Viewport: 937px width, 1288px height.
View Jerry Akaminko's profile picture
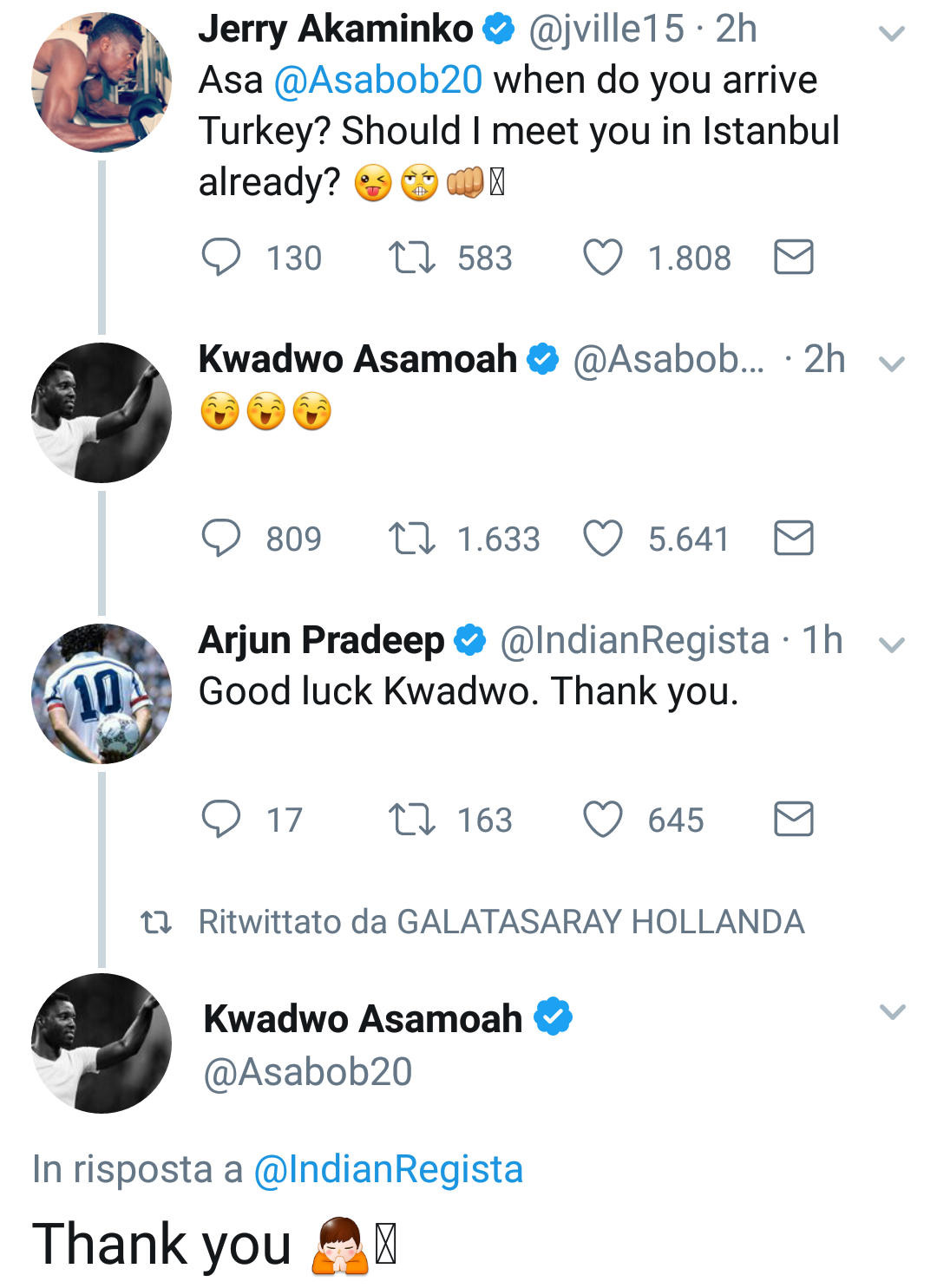(x=102, y=82)
